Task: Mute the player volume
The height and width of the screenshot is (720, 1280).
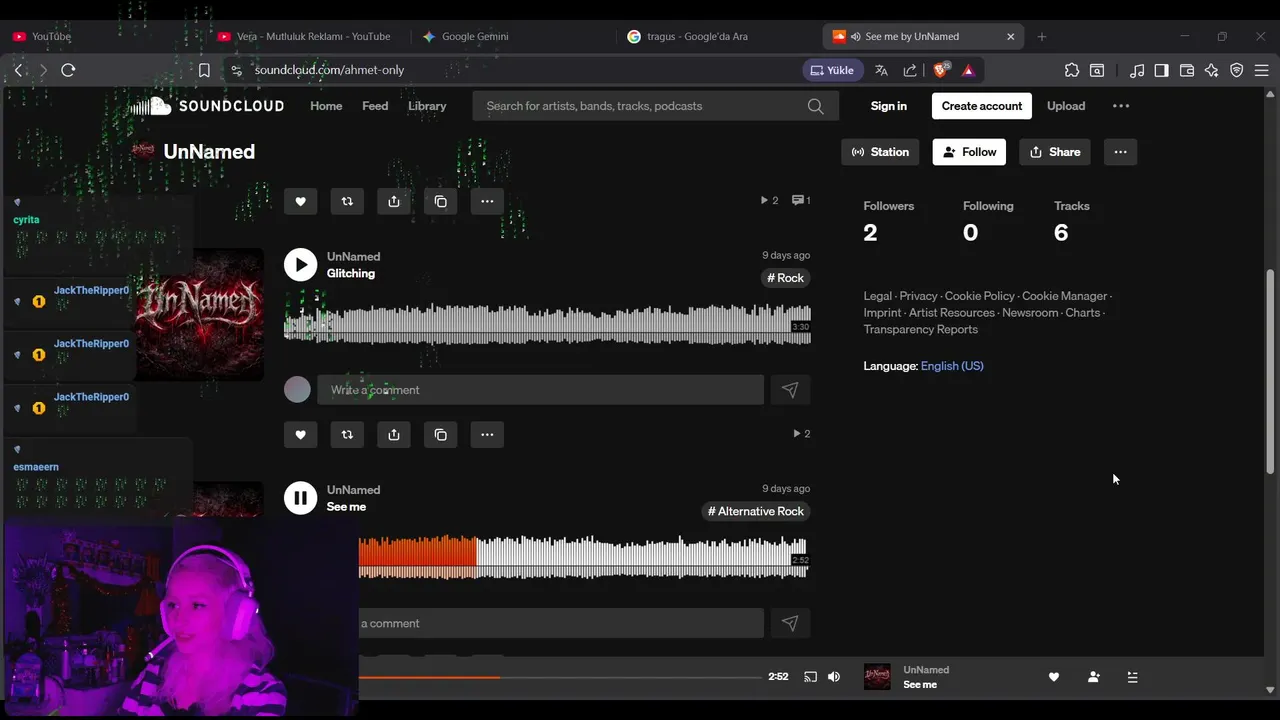Action: (834, 677)
